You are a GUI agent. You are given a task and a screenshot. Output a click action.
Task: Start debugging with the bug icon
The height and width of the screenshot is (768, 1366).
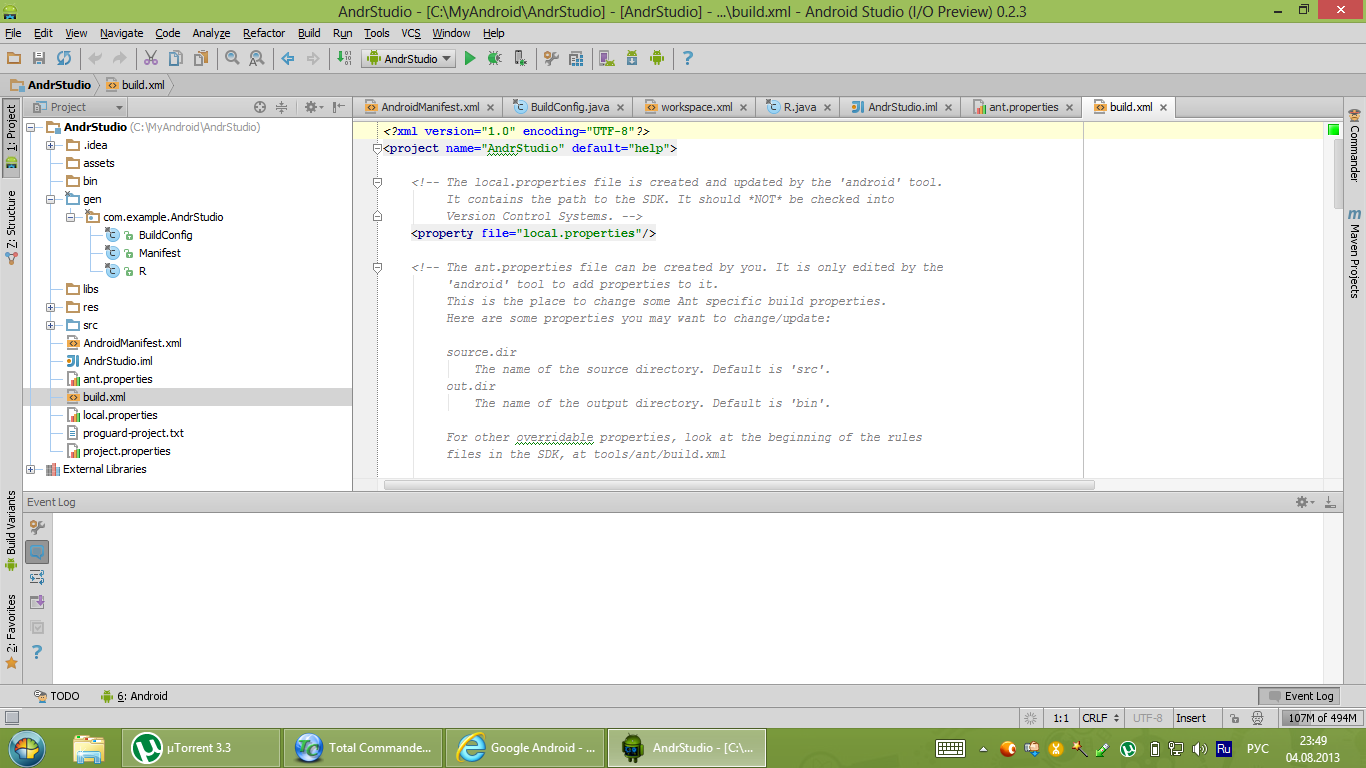coord(494,59)
